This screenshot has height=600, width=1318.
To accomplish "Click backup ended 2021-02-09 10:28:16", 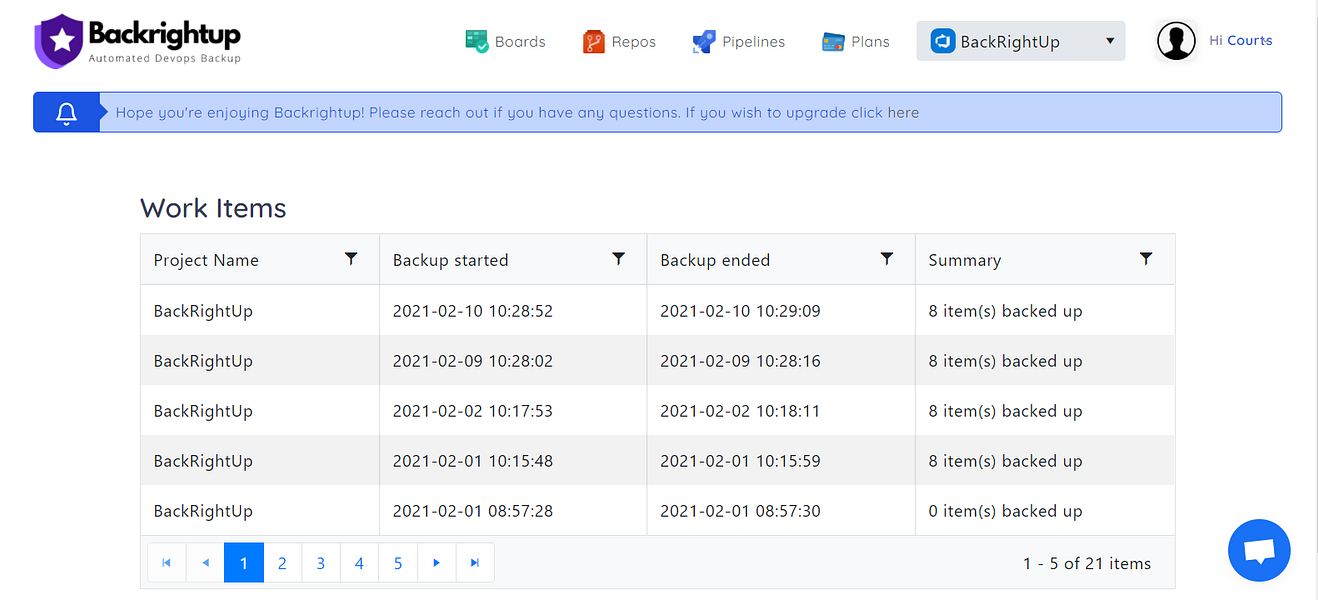I will pyautogui.click(x=741, y=361).
